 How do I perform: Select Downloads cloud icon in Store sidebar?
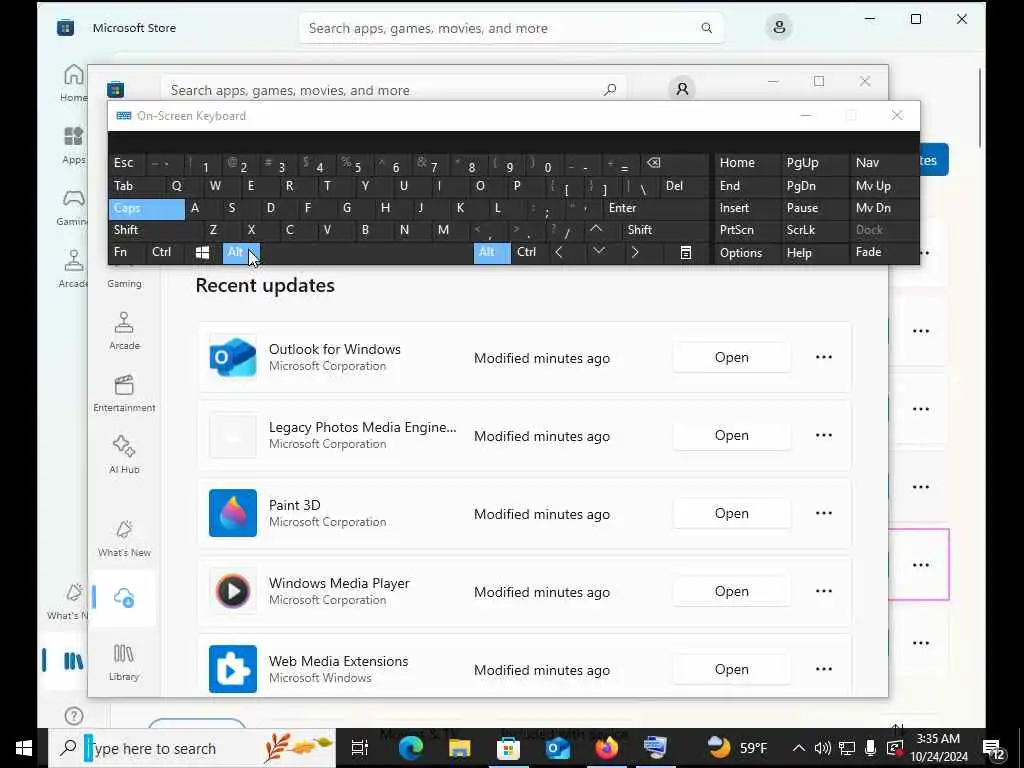pos(124,598)
